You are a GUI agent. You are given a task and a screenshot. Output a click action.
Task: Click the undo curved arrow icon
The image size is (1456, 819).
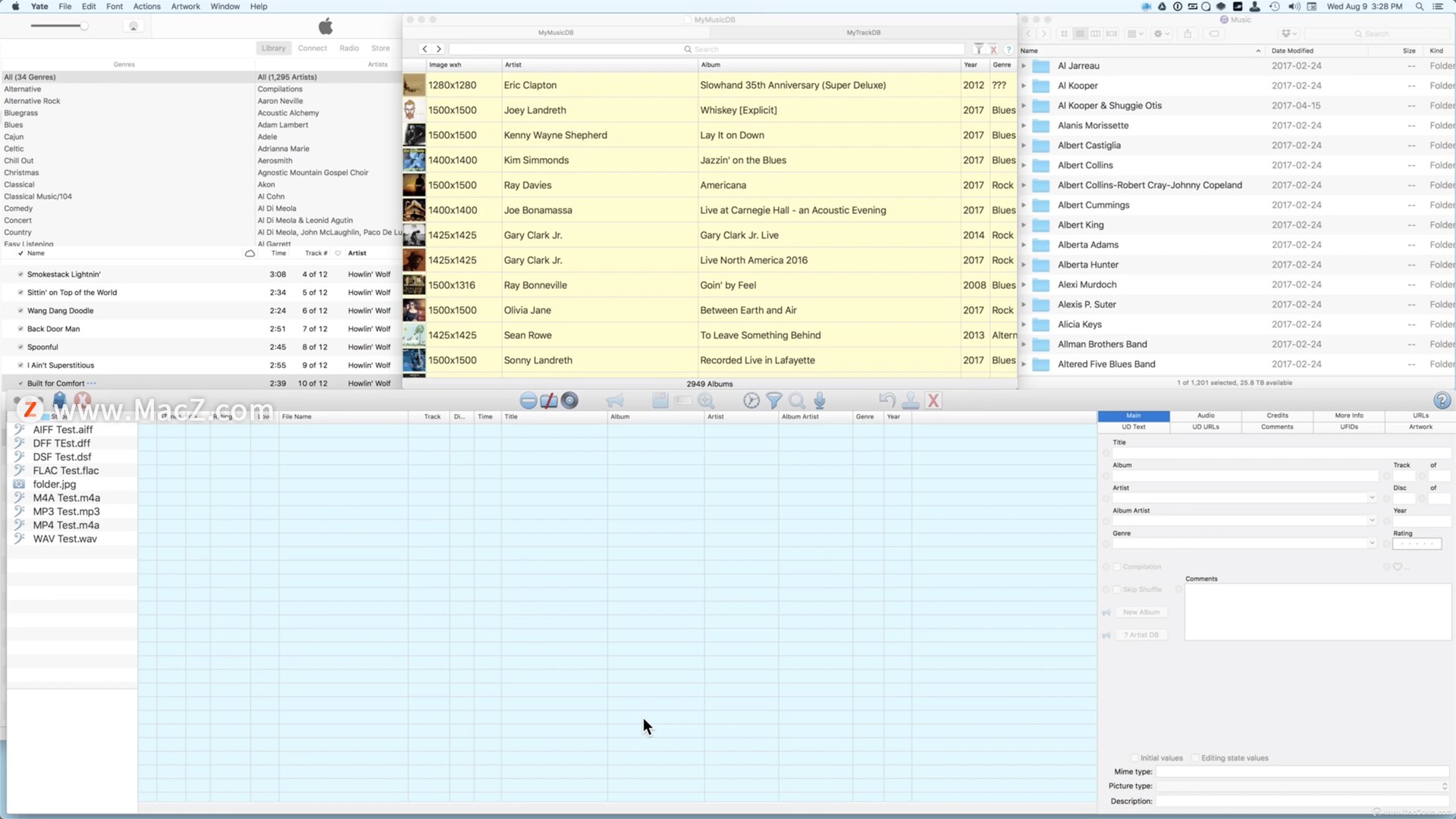(887, 400)
